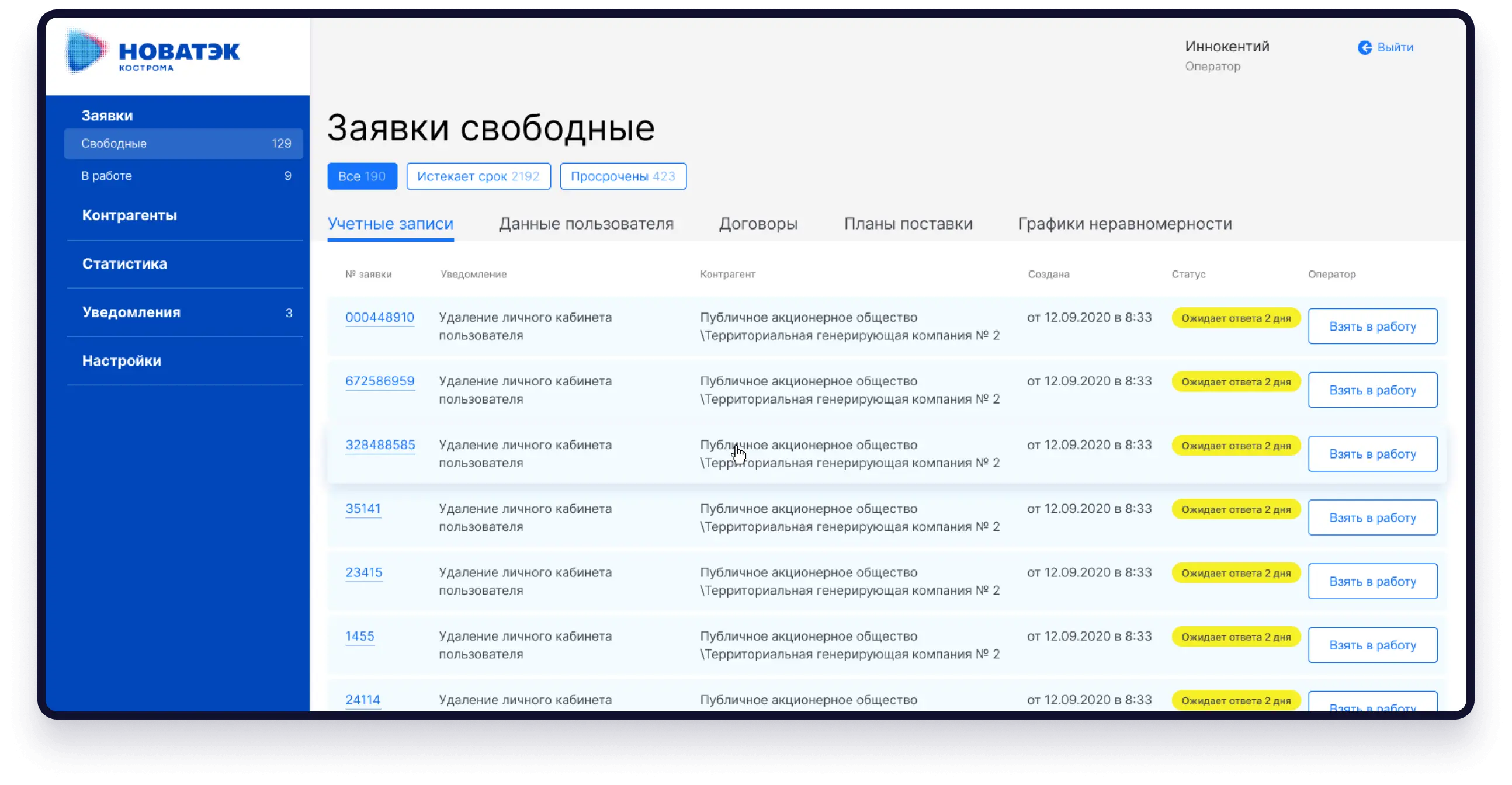This screenshot has height=785, width=1512.
Task: Click the Уведомление column header
Action: (x=473, y=275)
